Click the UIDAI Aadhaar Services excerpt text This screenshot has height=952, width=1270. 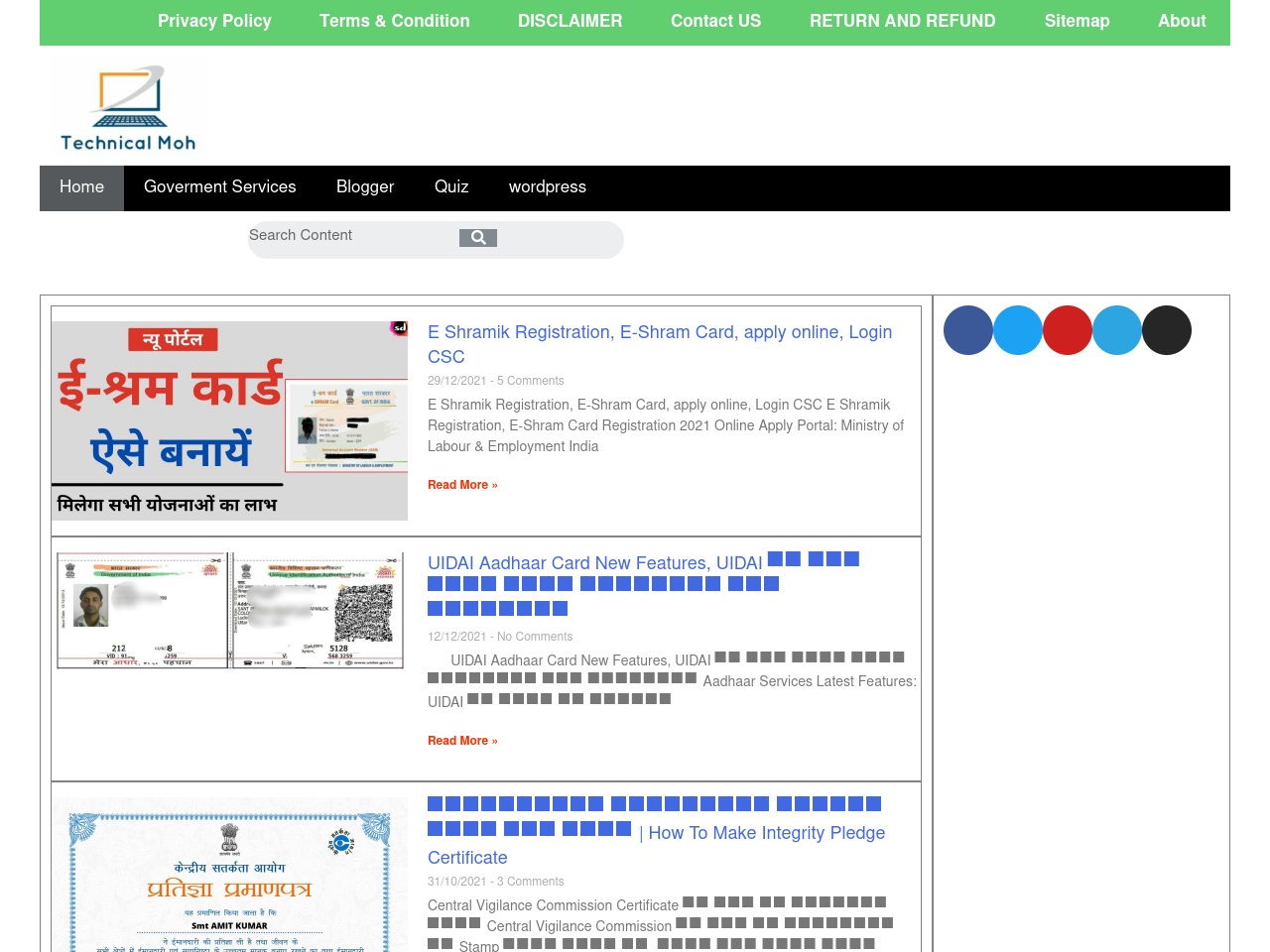tap(672, 681)
